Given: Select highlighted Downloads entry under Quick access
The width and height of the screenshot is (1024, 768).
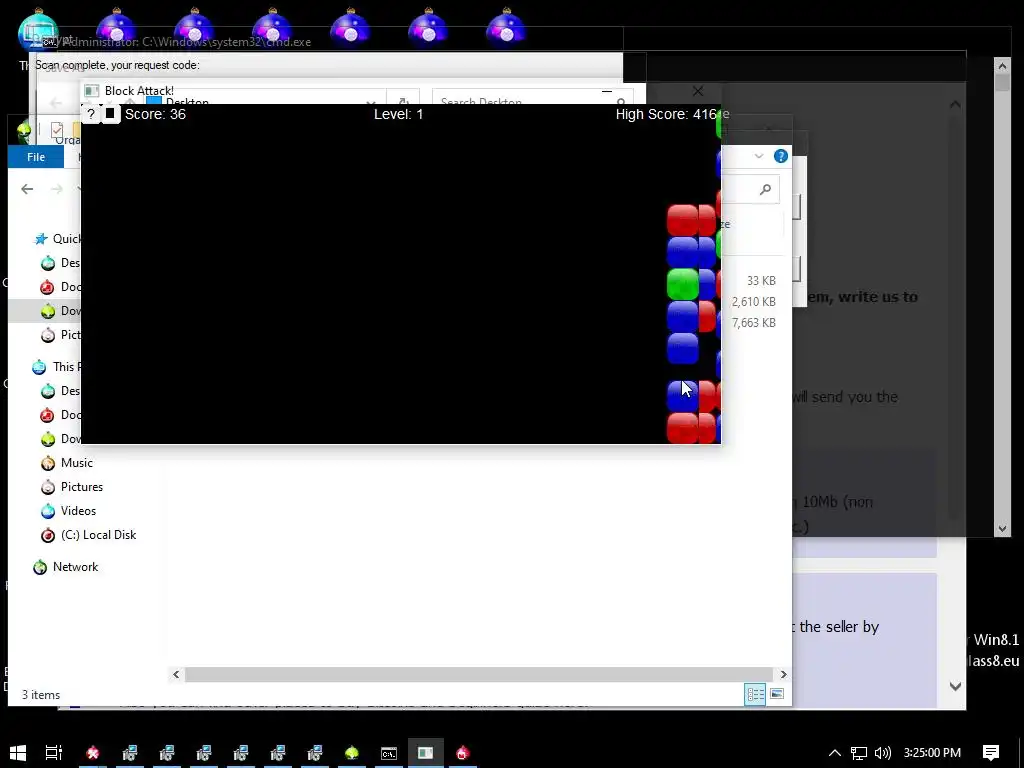Looking at the screenshot, I should tap(44, 311).
